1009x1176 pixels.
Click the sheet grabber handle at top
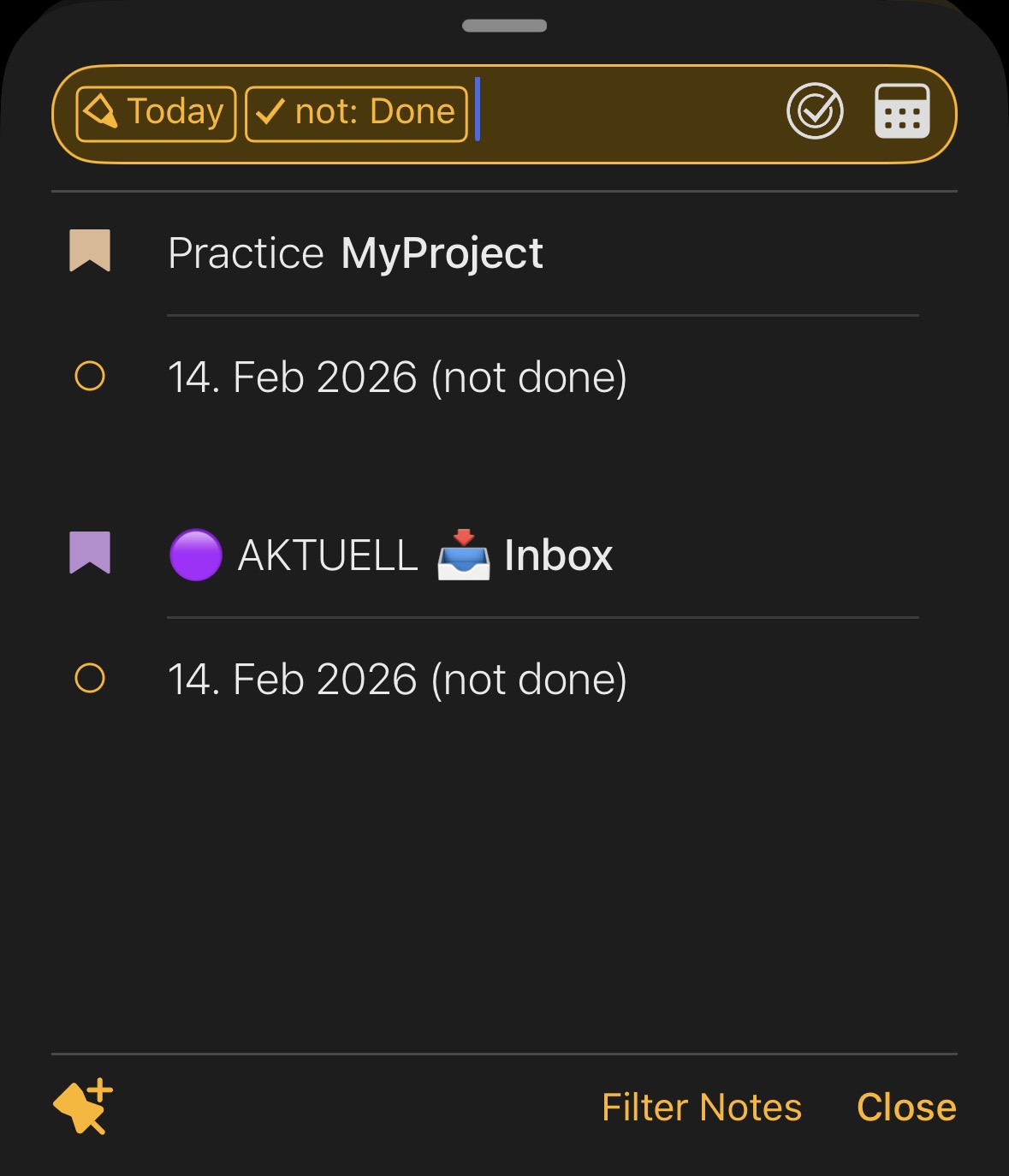click(x=504, y=26)
